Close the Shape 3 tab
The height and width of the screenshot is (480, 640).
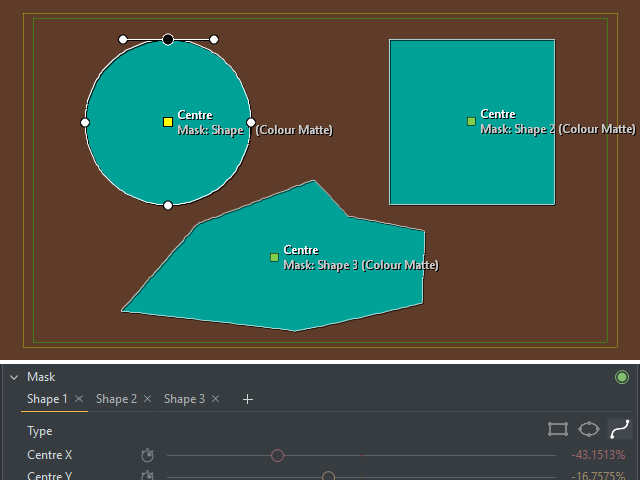(216, 398)
